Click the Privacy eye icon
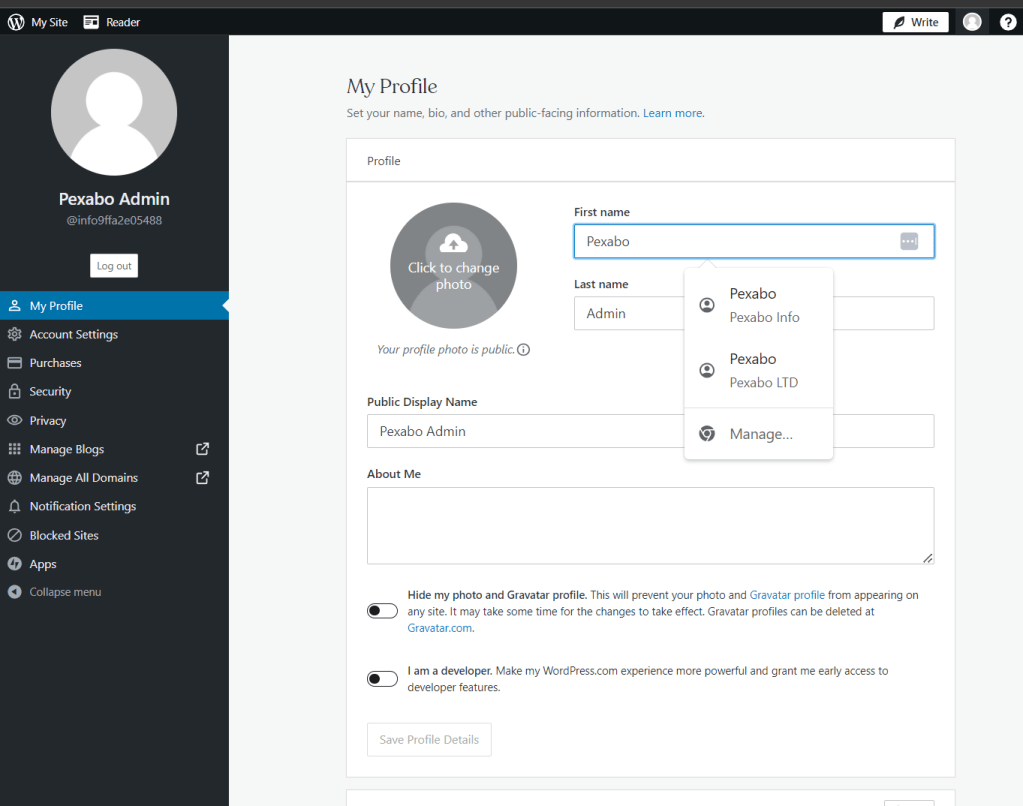 point(14,420)
